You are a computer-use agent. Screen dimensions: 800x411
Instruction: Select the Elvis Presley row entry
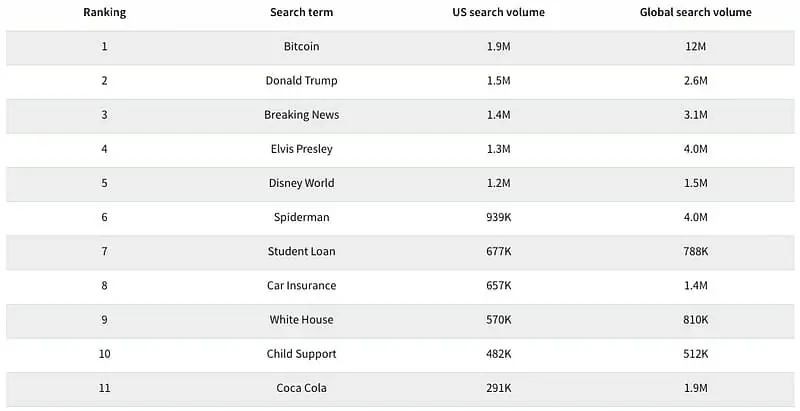point(301,149)
